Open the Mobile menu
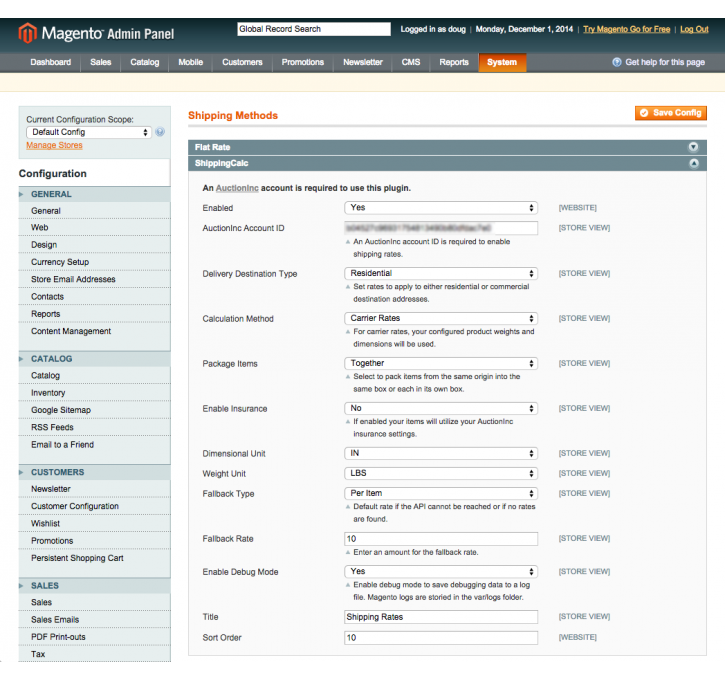 [190, 62]
